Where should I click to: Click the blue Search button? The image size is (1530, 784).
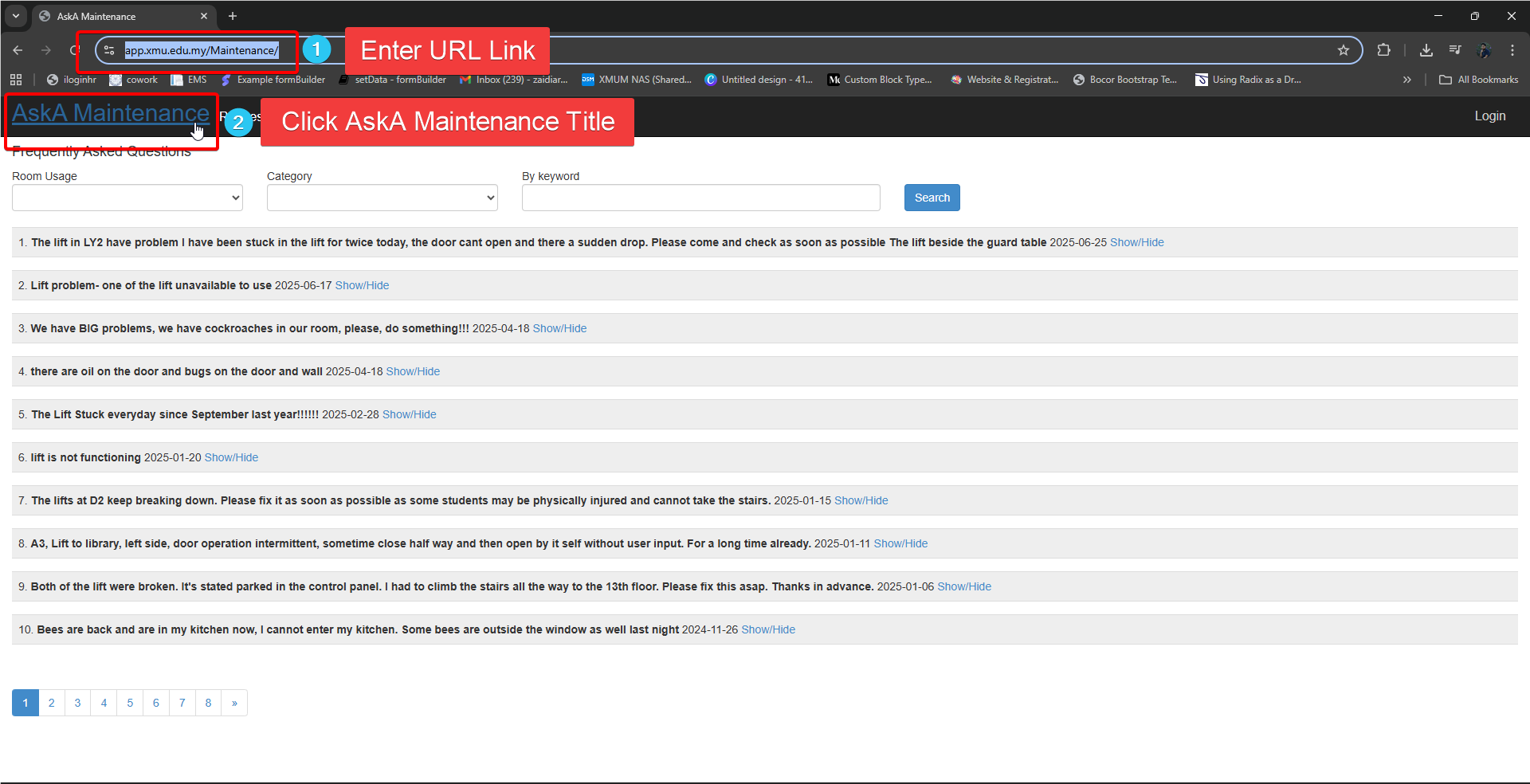pyautogui.click(x=932, y=198)
